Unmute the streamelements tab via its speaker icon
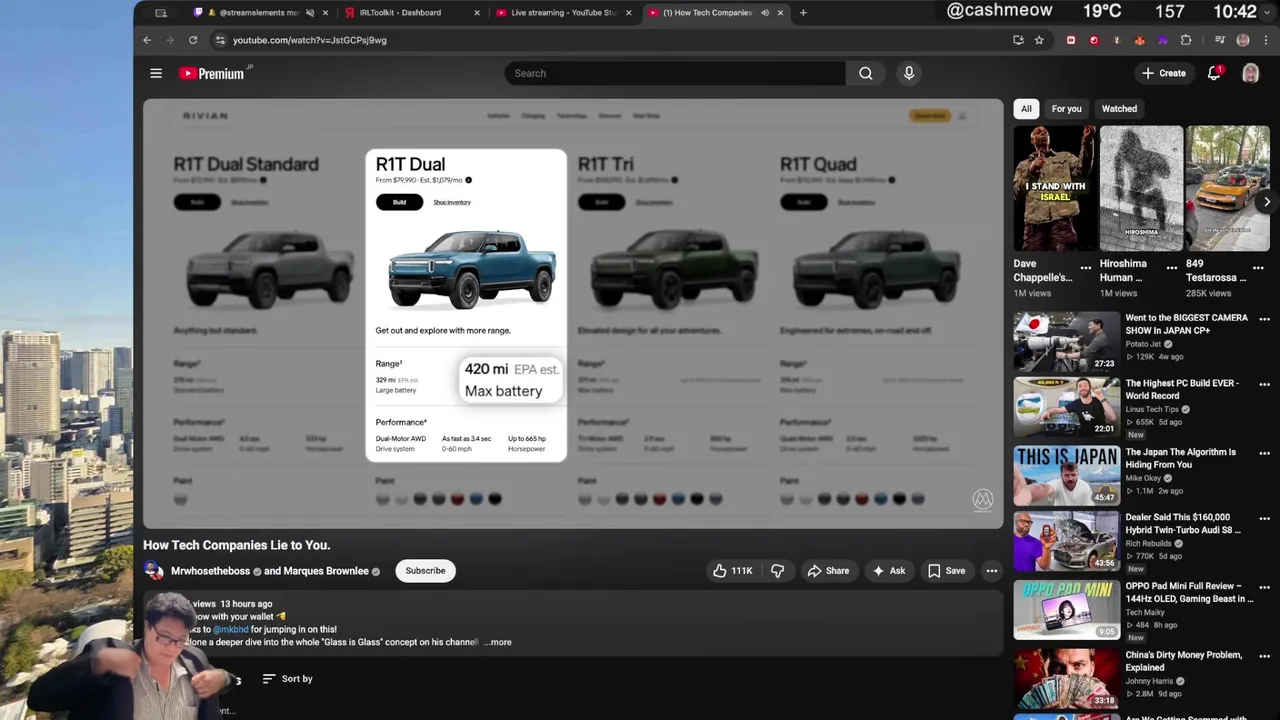Screen dimensions: 1280x720 click(310, 13)
